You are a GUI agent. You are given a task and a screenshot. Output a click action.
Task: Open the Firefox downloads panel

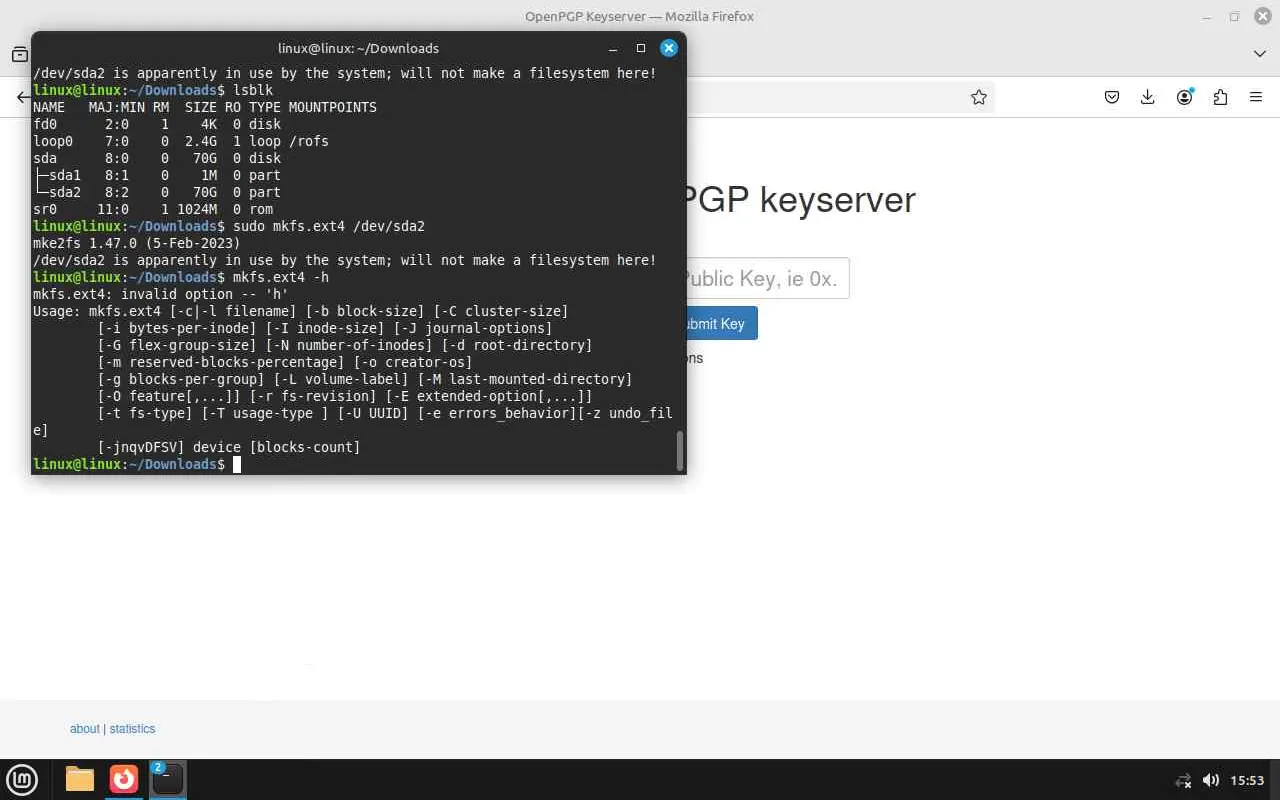(x=1148, y=97)
